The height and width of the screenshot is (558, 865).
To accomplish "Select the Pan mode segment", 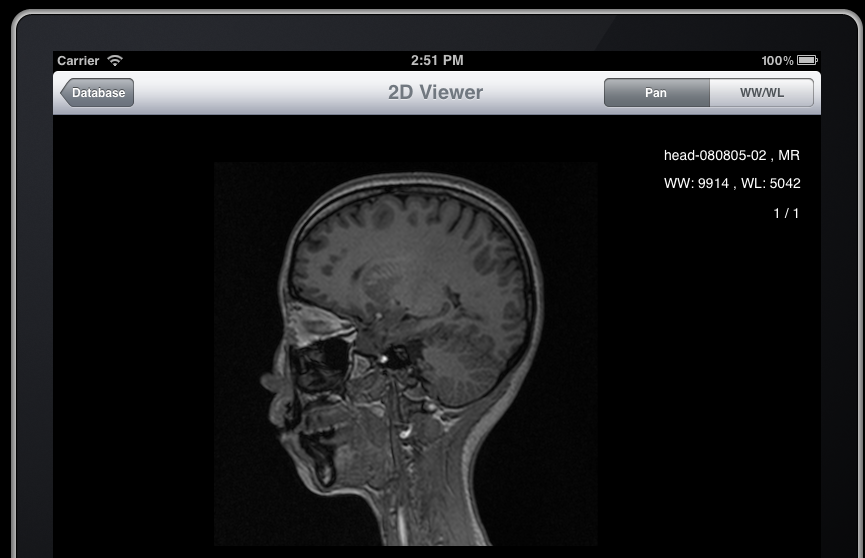I will click(656, 93).
